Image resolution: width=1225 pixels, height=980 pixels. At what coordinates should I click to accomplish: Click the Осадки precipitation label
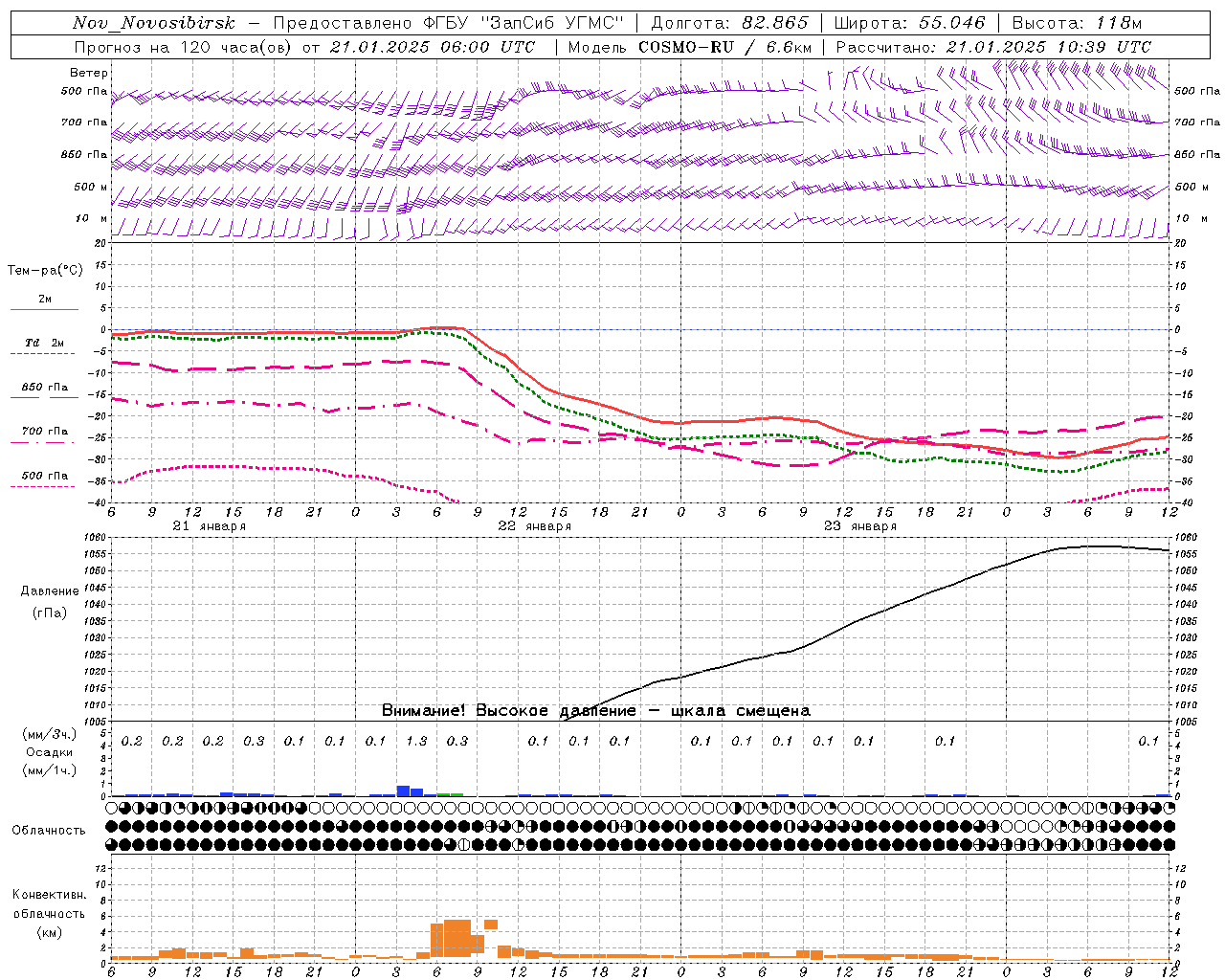pos(50,752)
